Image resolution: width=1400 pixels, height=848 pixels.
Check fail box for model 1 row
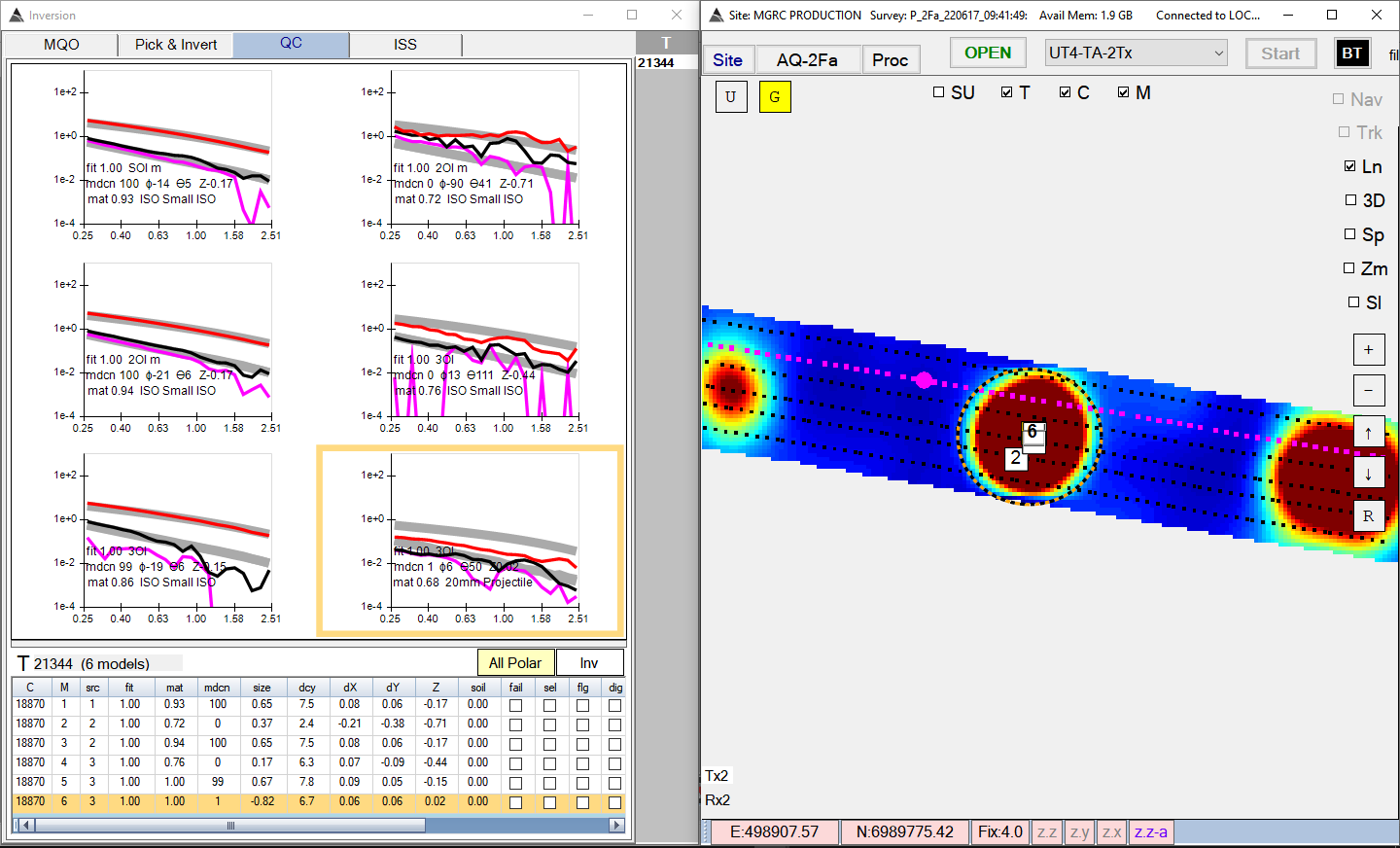[x=516, y=705]
